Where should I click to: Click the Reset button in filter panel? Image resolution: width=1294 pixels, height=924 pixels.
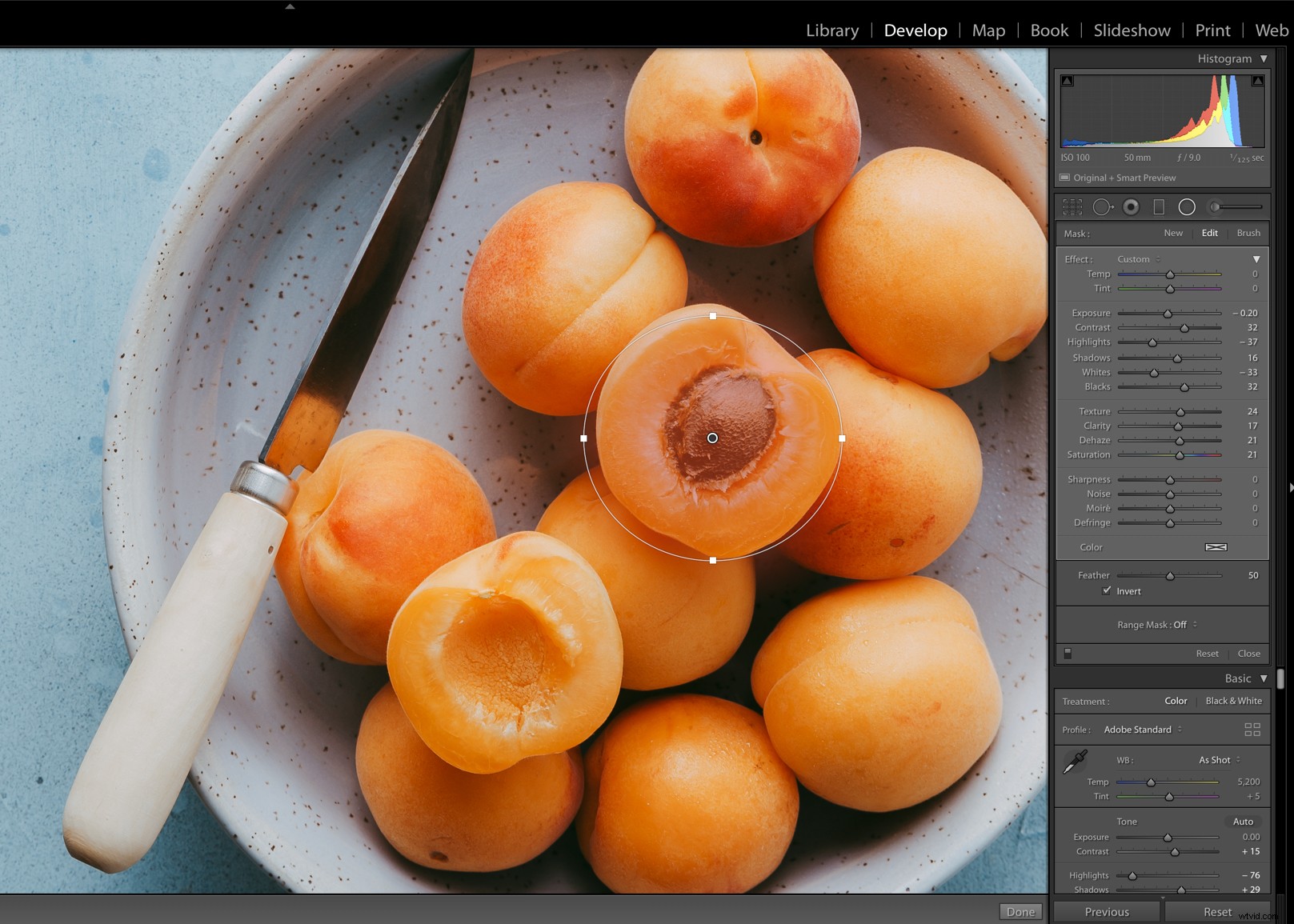(1207, 653)
